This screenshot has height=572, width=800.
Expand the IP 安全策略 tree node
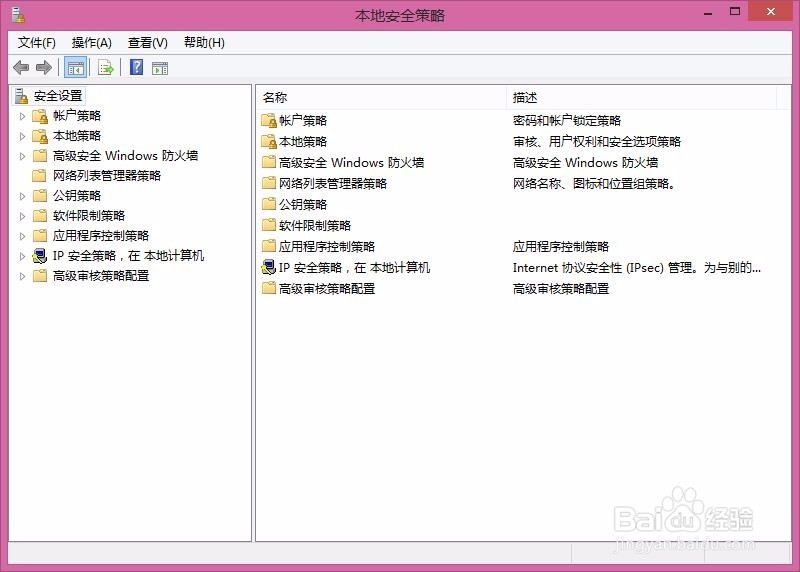point(22,256)
